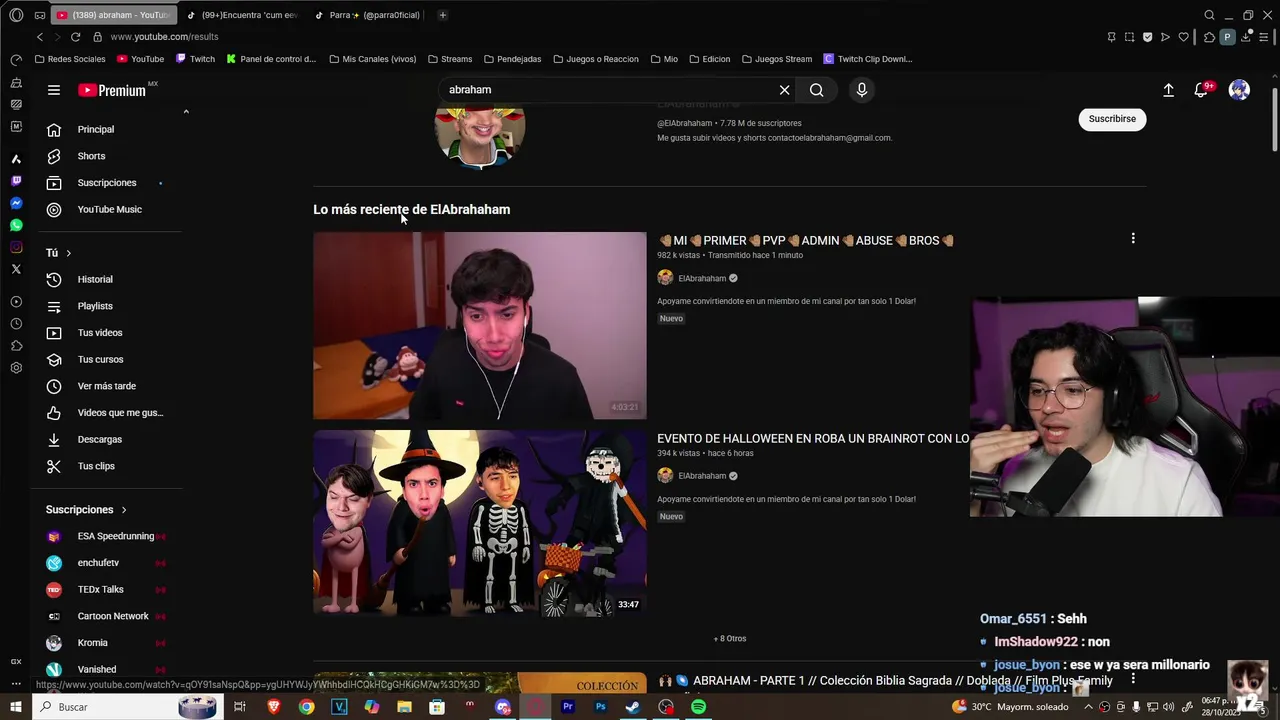Add page to favorites with heart icon
The width and height of the screenshot is (1280, 720).
point(1183,37)
